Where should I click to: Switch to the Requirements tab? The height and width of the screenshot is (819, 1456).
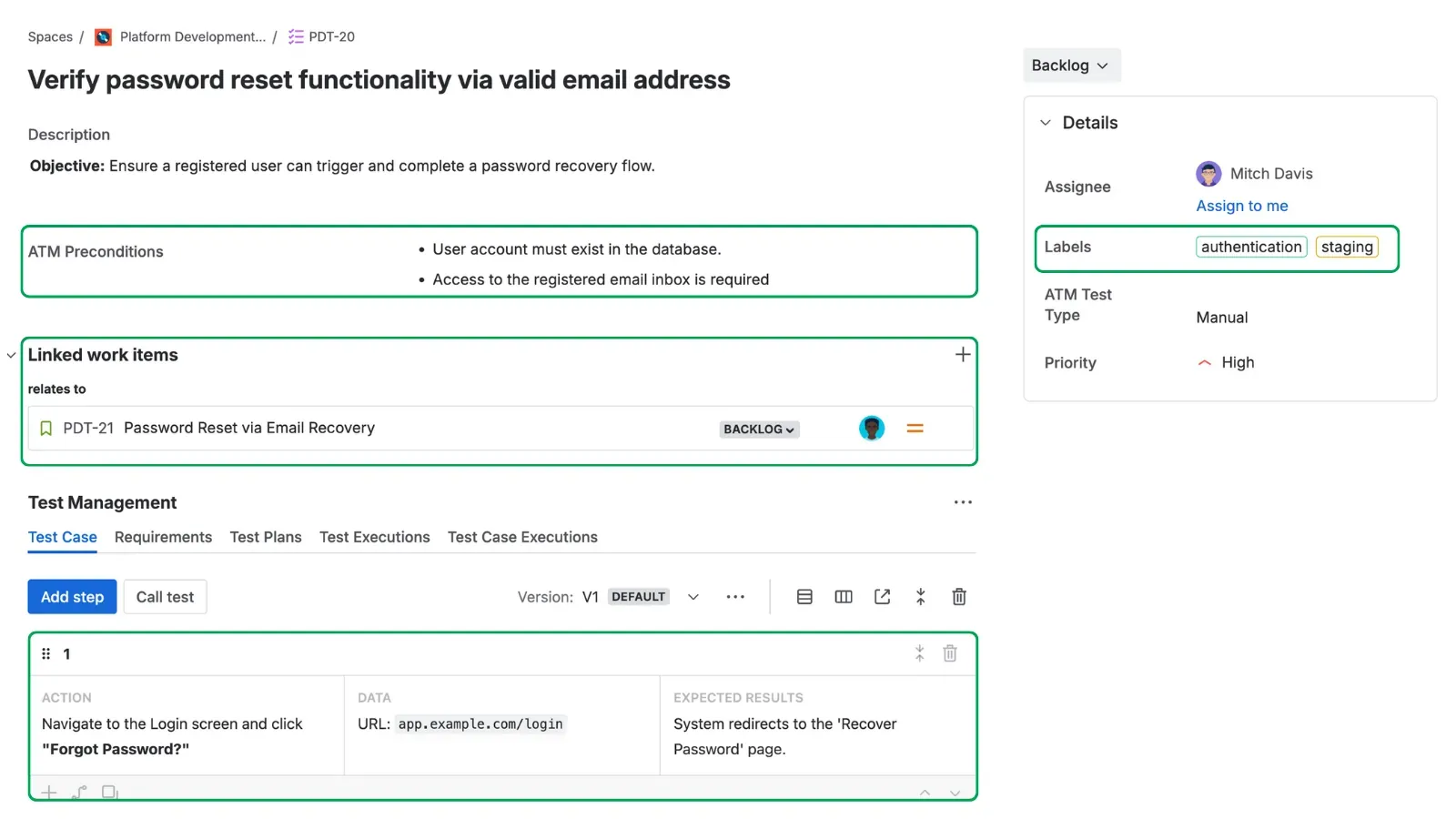click(x=163, y=537)
